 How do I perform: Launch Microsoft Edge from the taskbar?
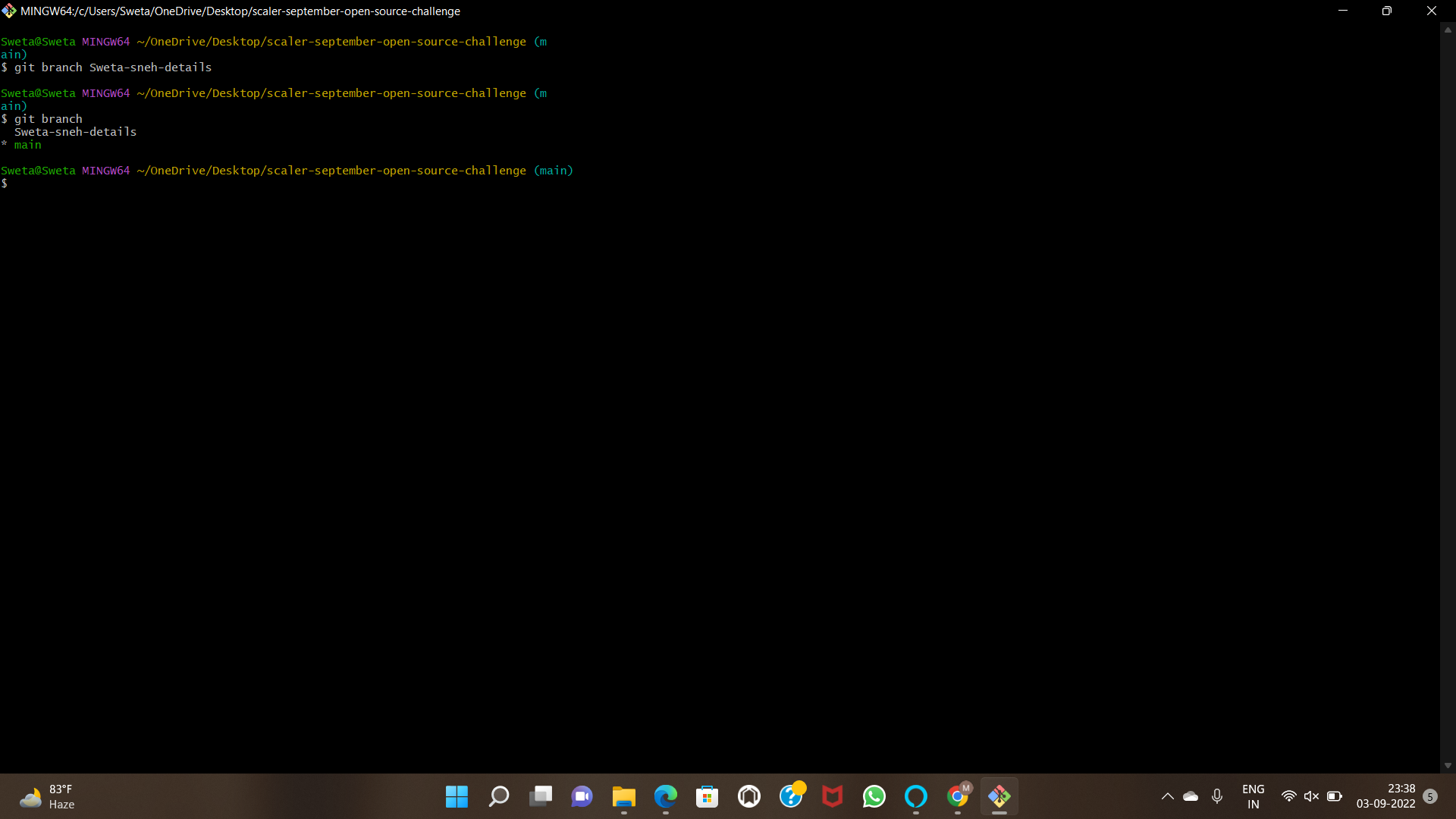pyautogui.click(x=665, y=796)
